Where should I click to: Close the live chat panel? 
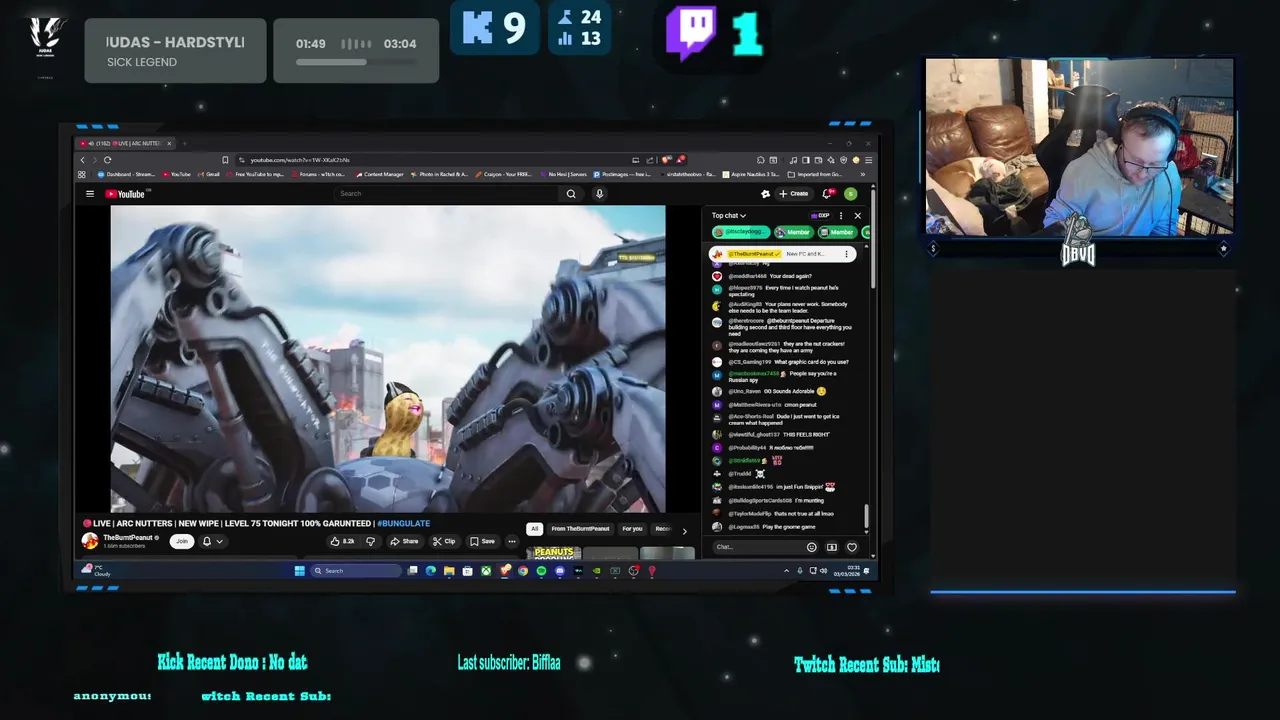coord(857,215)
